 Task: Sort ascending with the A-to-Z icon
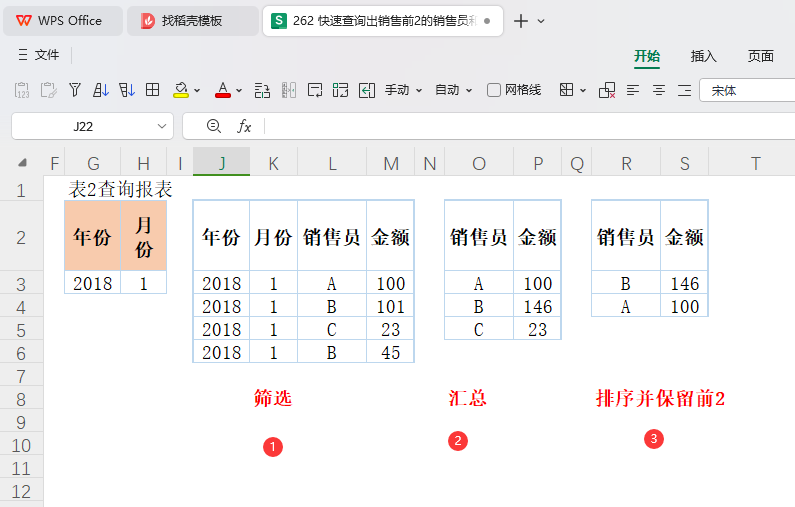(x=101, y=90)
